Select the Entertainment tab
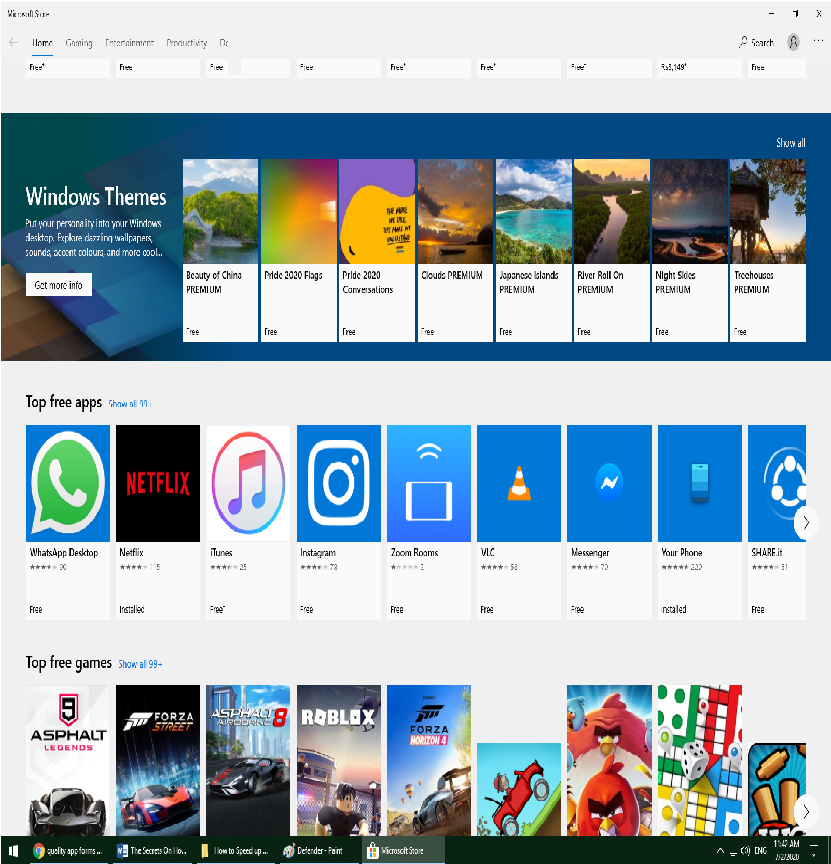Viewport: 831px width, 864px height. (x=129, y=43)
